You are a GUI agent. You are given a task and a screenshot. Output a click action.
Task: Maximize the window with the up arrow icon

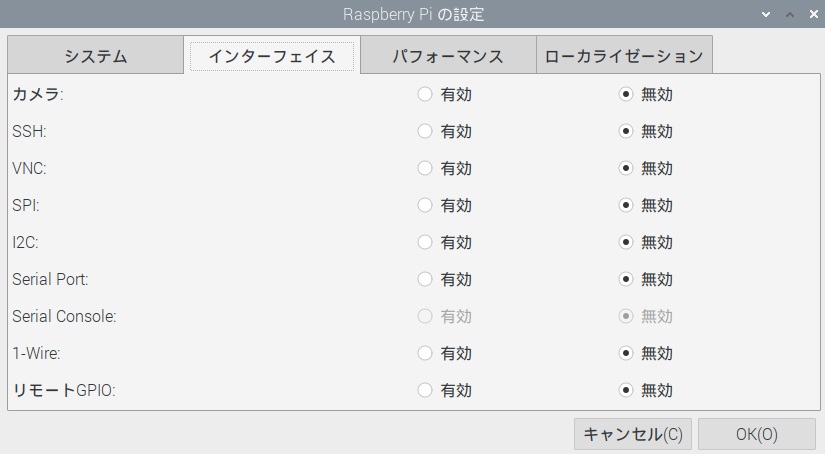(790, 14)
